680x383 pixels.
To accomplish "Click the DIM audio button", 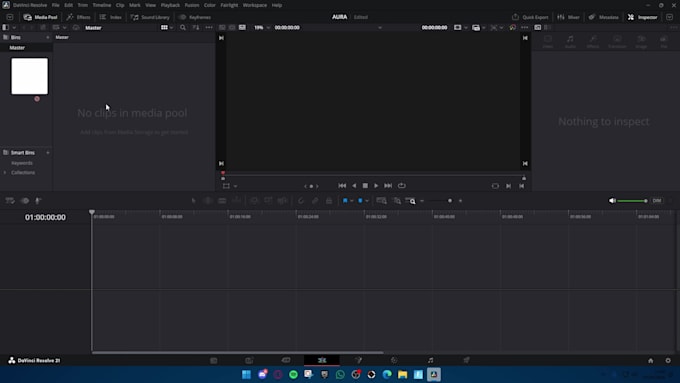I will 657,201.
